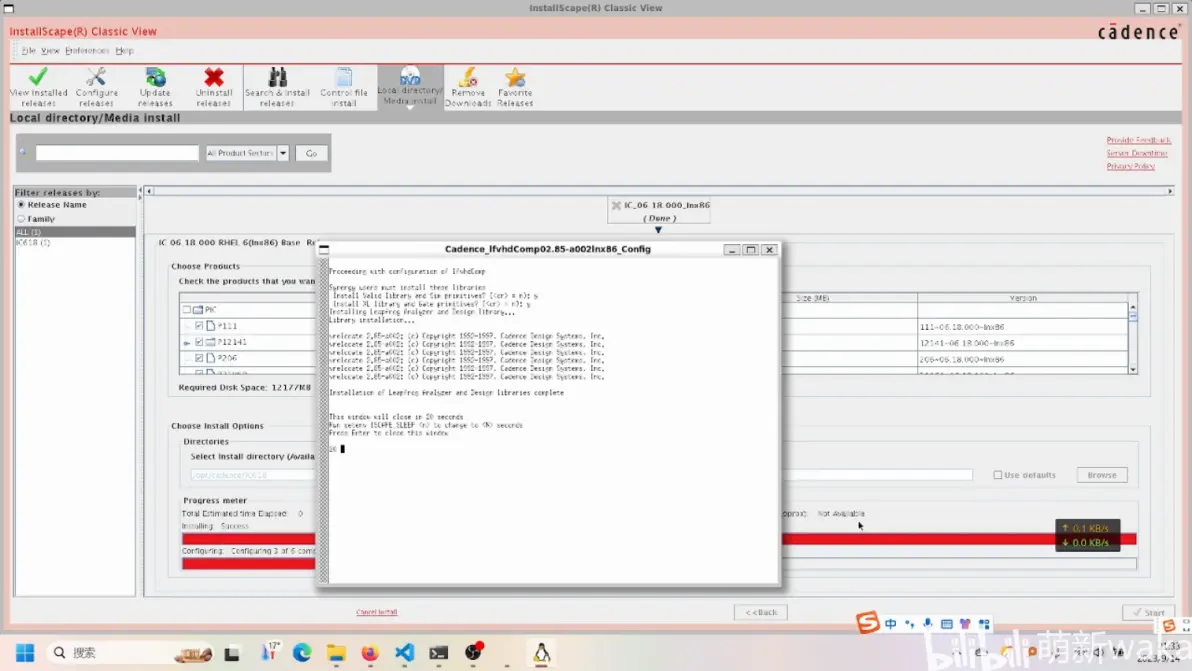
Task: Select Local directory/Media install
Action: 410,87
